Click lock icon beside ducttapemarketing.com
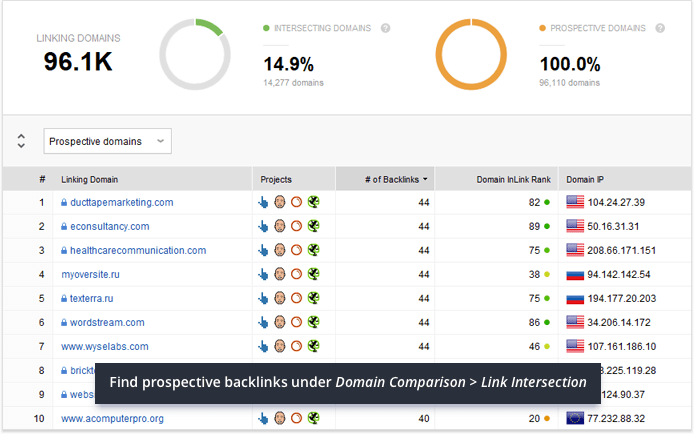 [64, 202]
